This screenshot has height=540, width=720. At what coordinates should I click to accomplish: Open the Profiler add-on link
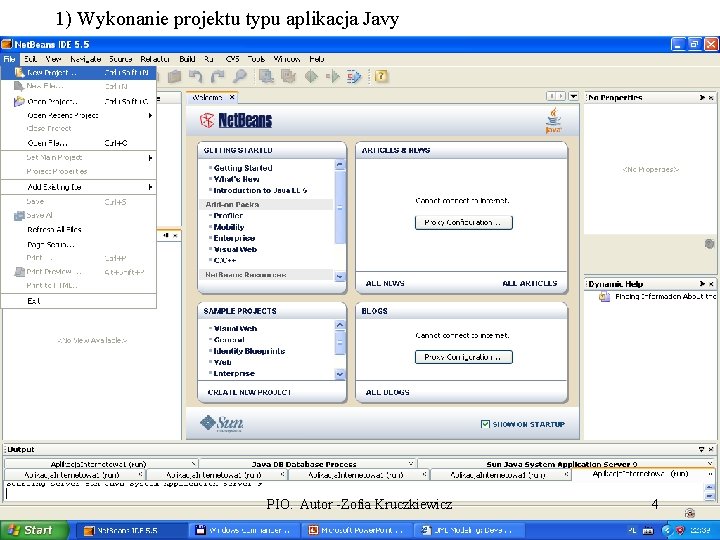228,215
